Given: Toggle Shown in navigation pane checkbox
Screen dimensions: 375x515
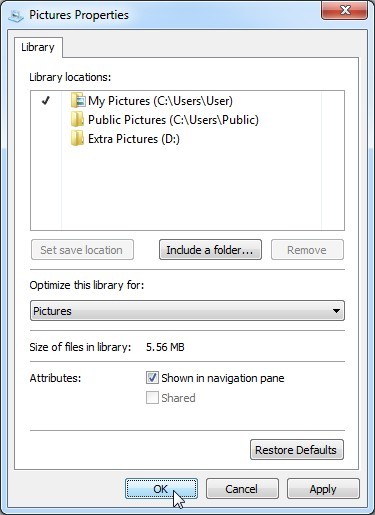Looking at the screenshot, I should point(152,378).
